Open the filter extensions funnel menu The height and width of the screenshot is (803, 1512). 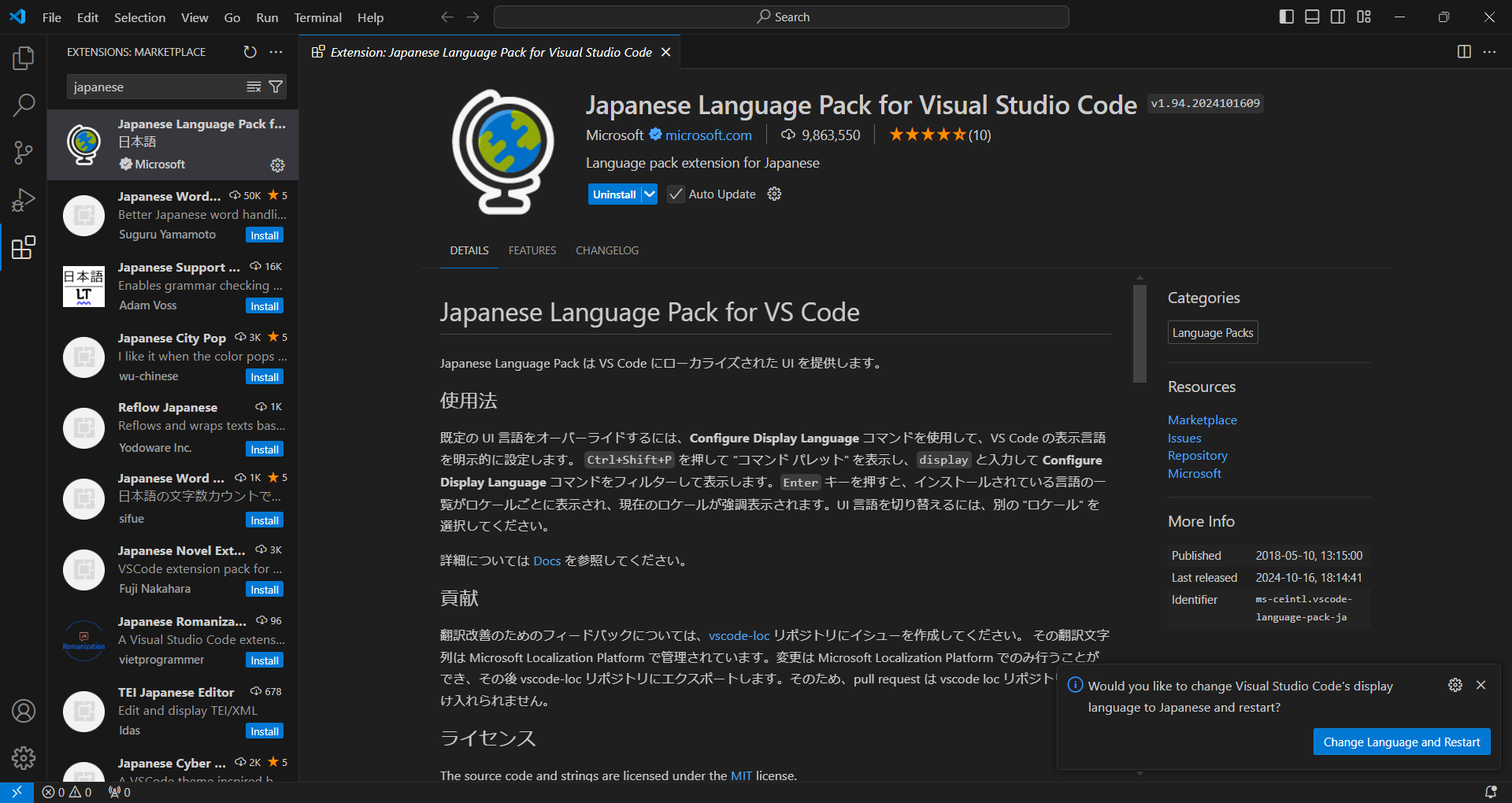point(276,87)
